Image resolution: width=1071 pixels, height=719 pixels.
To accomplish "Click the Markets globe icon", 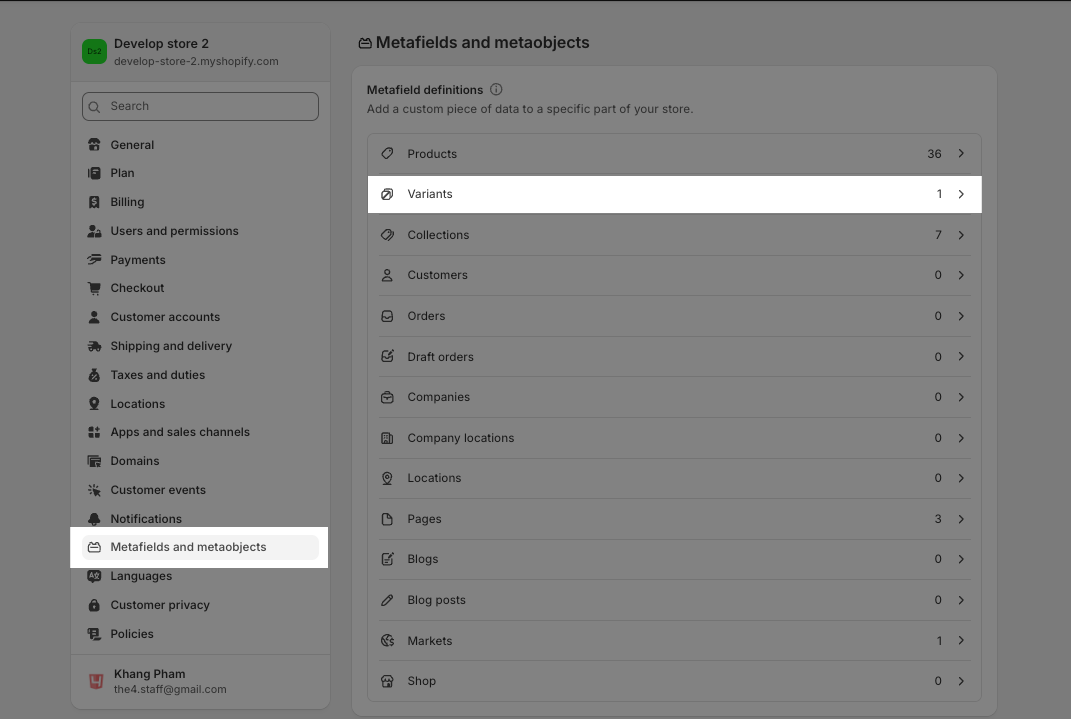I will point(387,641).
